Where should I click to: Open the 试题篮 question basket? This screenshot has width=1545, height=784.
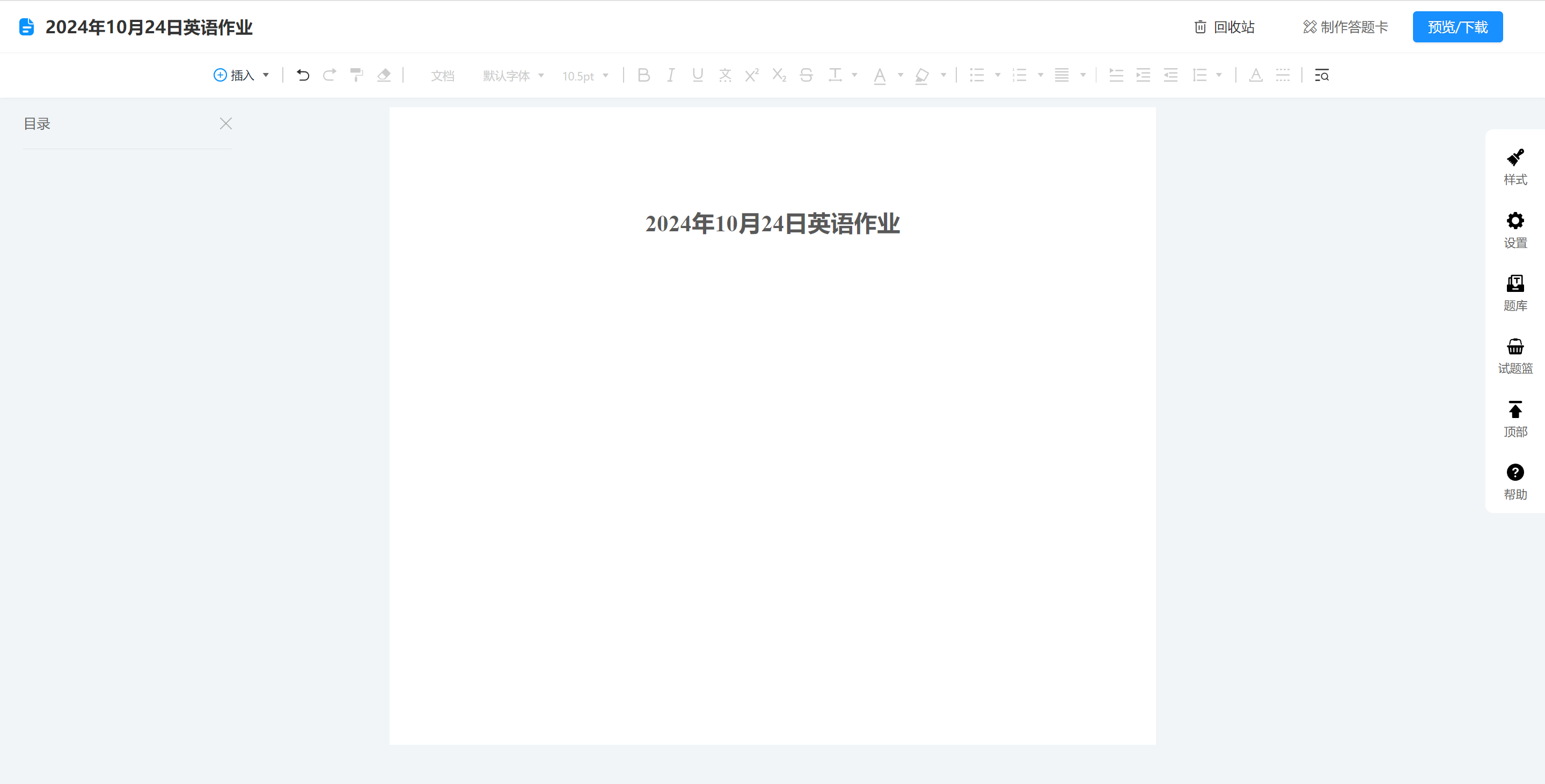click(1515, 356)
